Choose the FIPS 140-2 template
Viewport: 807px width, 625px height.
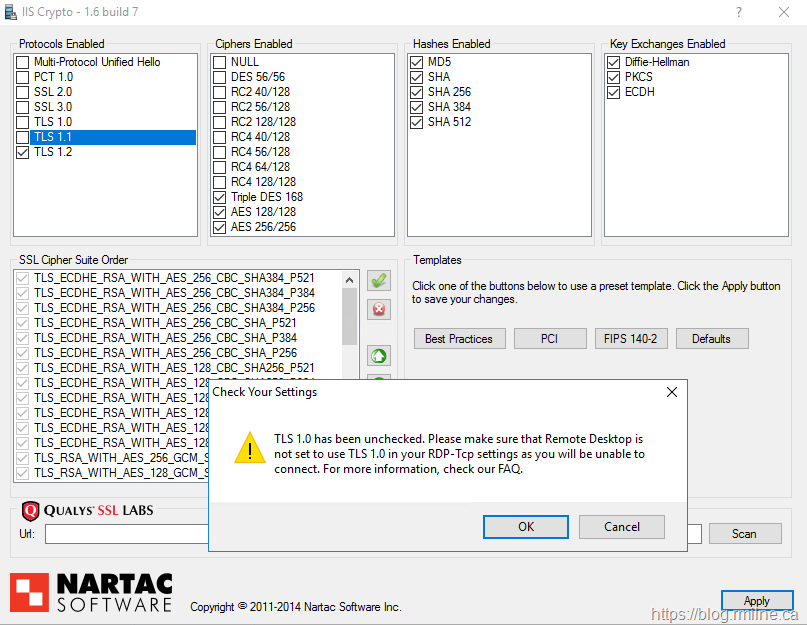pyautogui.click(x=630, y=339)
